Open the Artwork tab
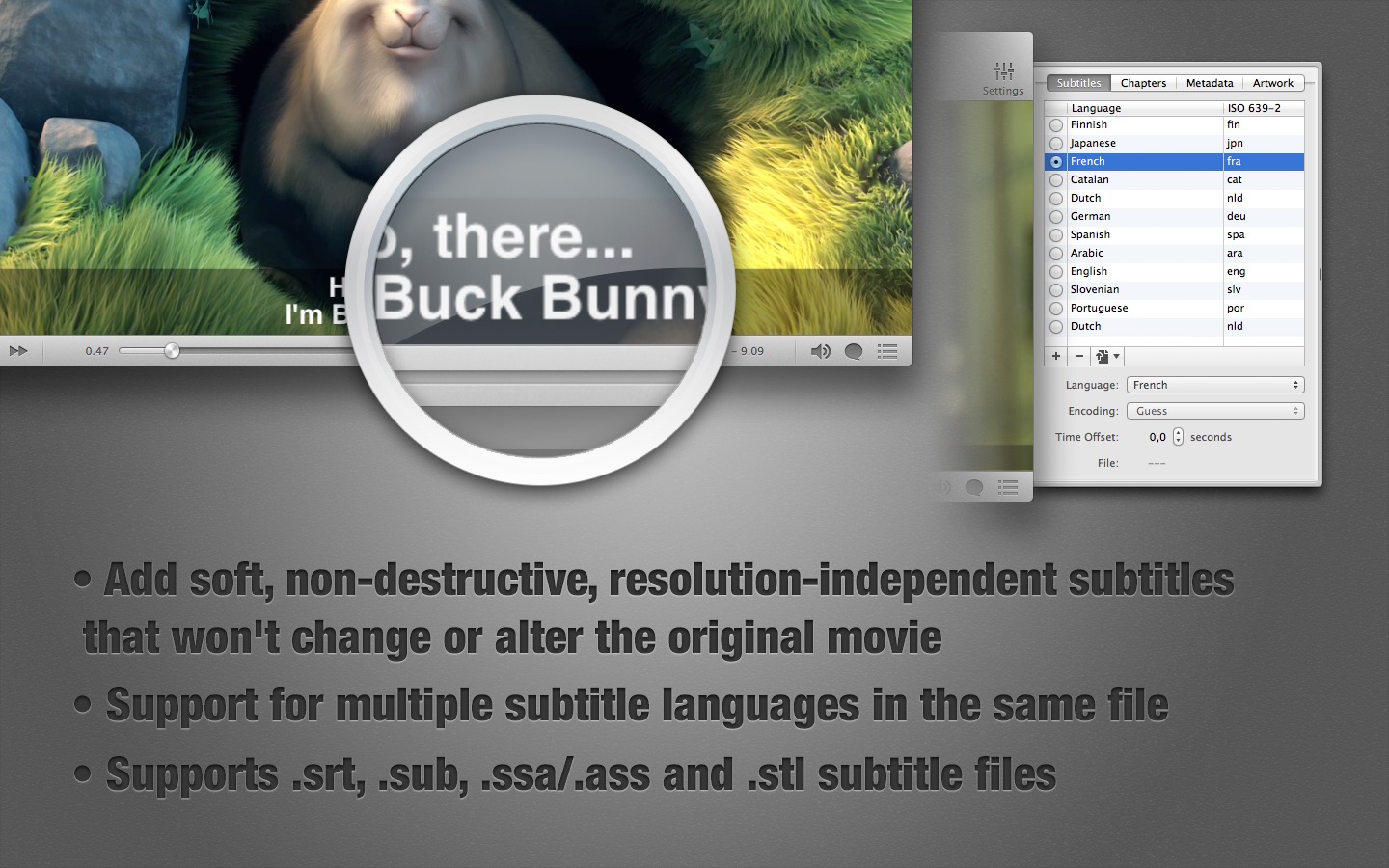The image size is (1389, 868). pyautogui.click(x=1272, y=83)
